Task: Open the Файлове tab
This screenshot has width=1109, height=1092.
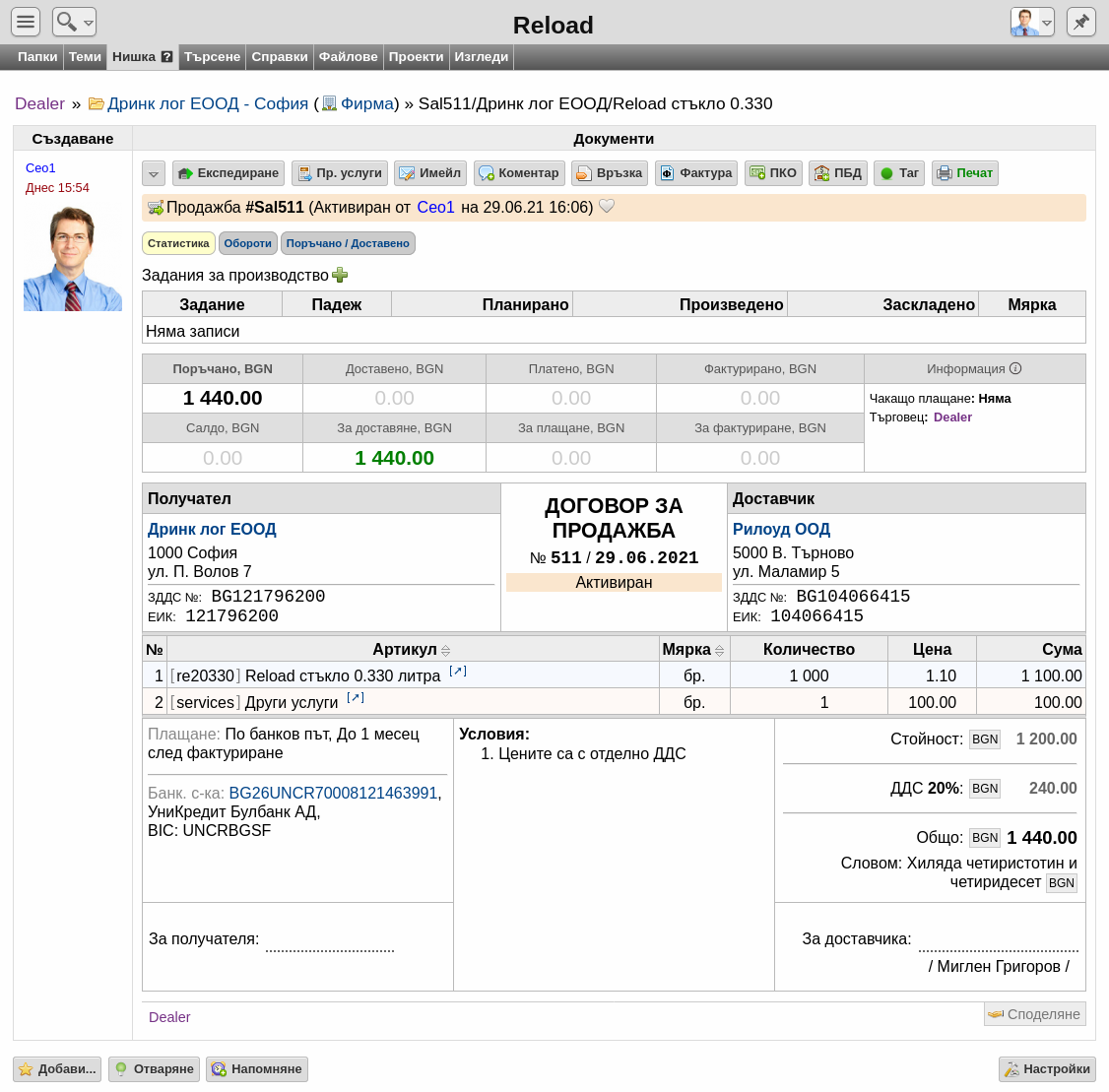Action: pyautogui.click(x=348, y=57)
